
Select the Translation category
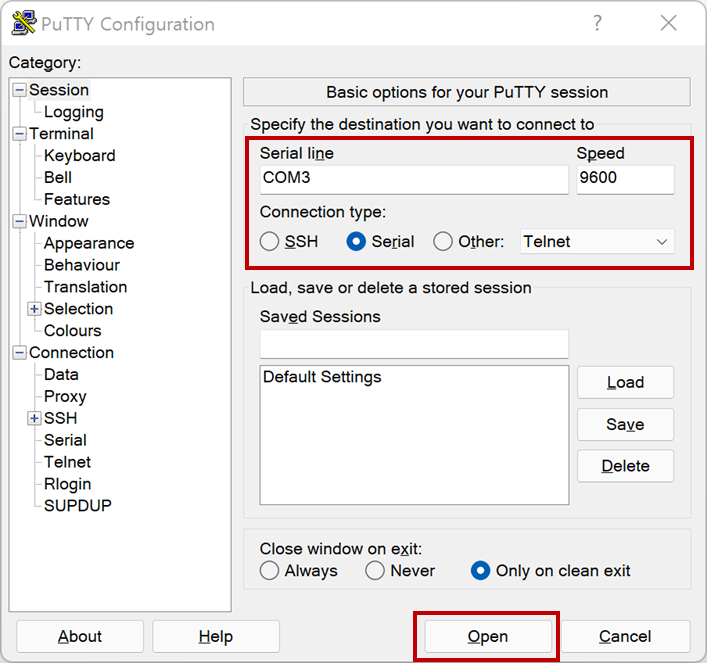[86, 287]
